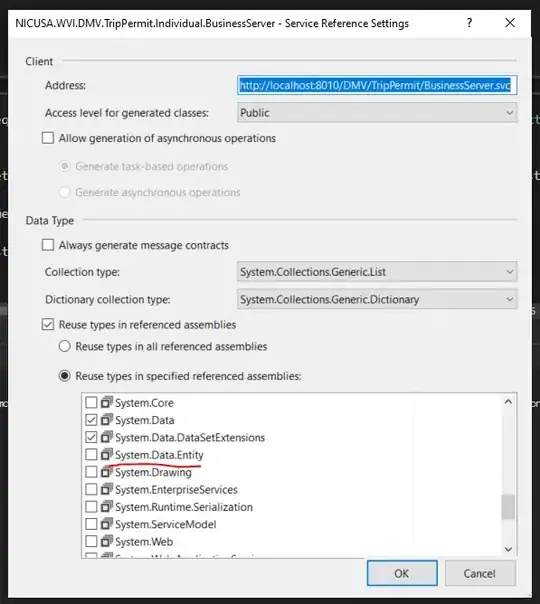Uncheck the System.Data.DataSetExtensions assembly
Screen dimensions: 540x604
pyautogui.click(x=91, y=437)
